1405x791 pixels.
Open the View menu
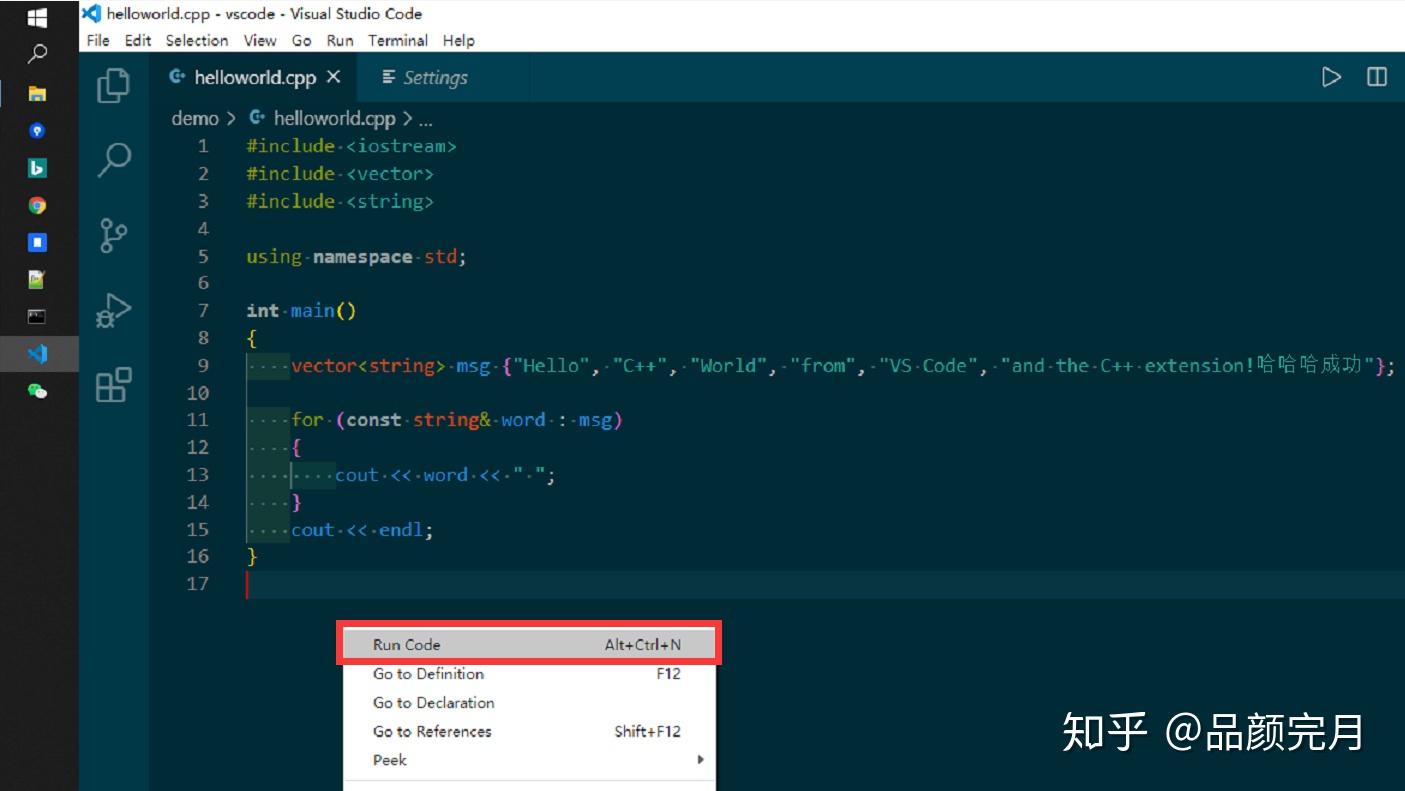260,40
